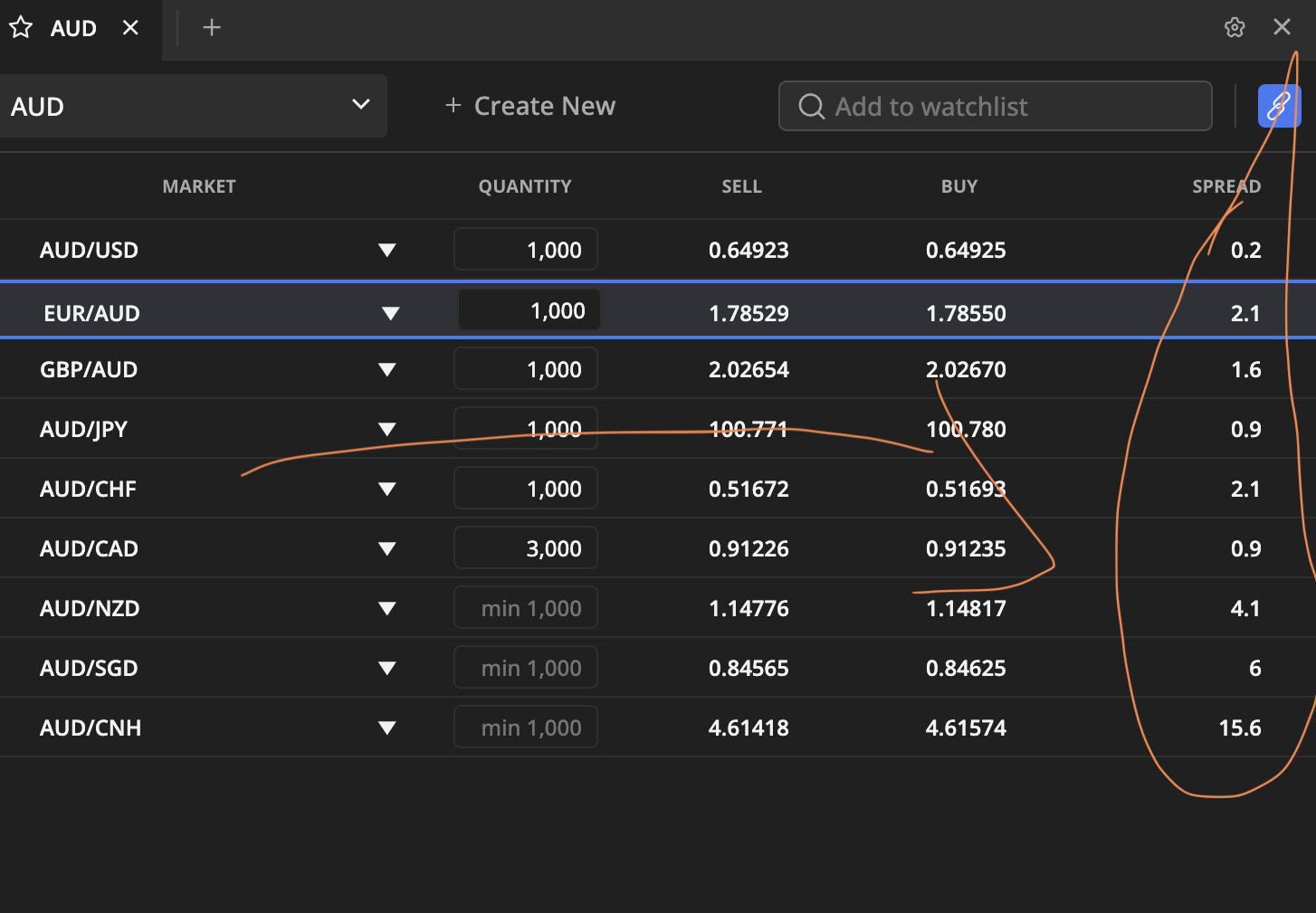The height and width of the screenshot is (913, 1316).
Task: Sort by BUY column header
Action: click(x=959, y=186)
